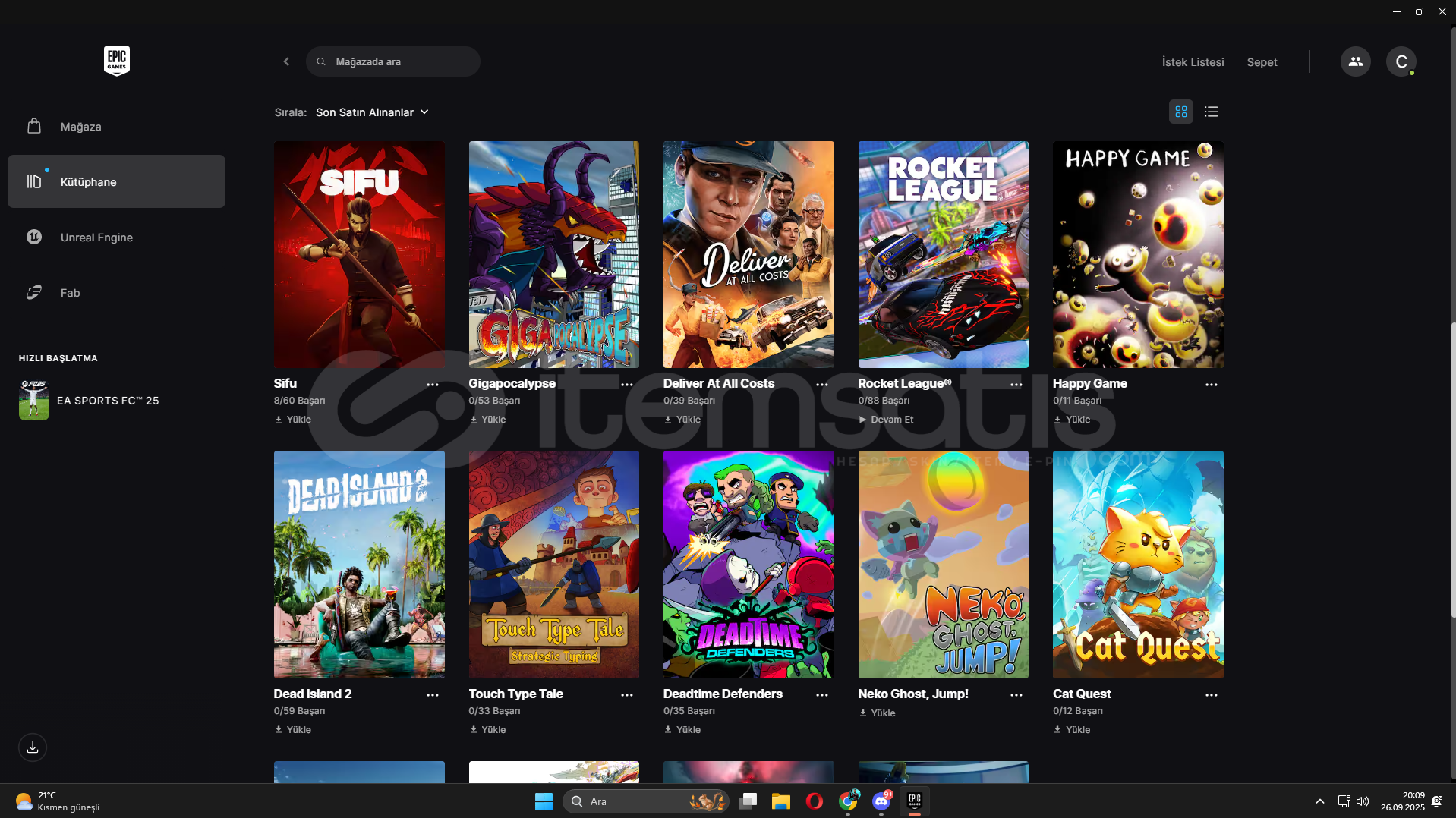Viewport: 1456px width, 818px height.
Task: Open Sepet cart
Action: coord(1262,62)
